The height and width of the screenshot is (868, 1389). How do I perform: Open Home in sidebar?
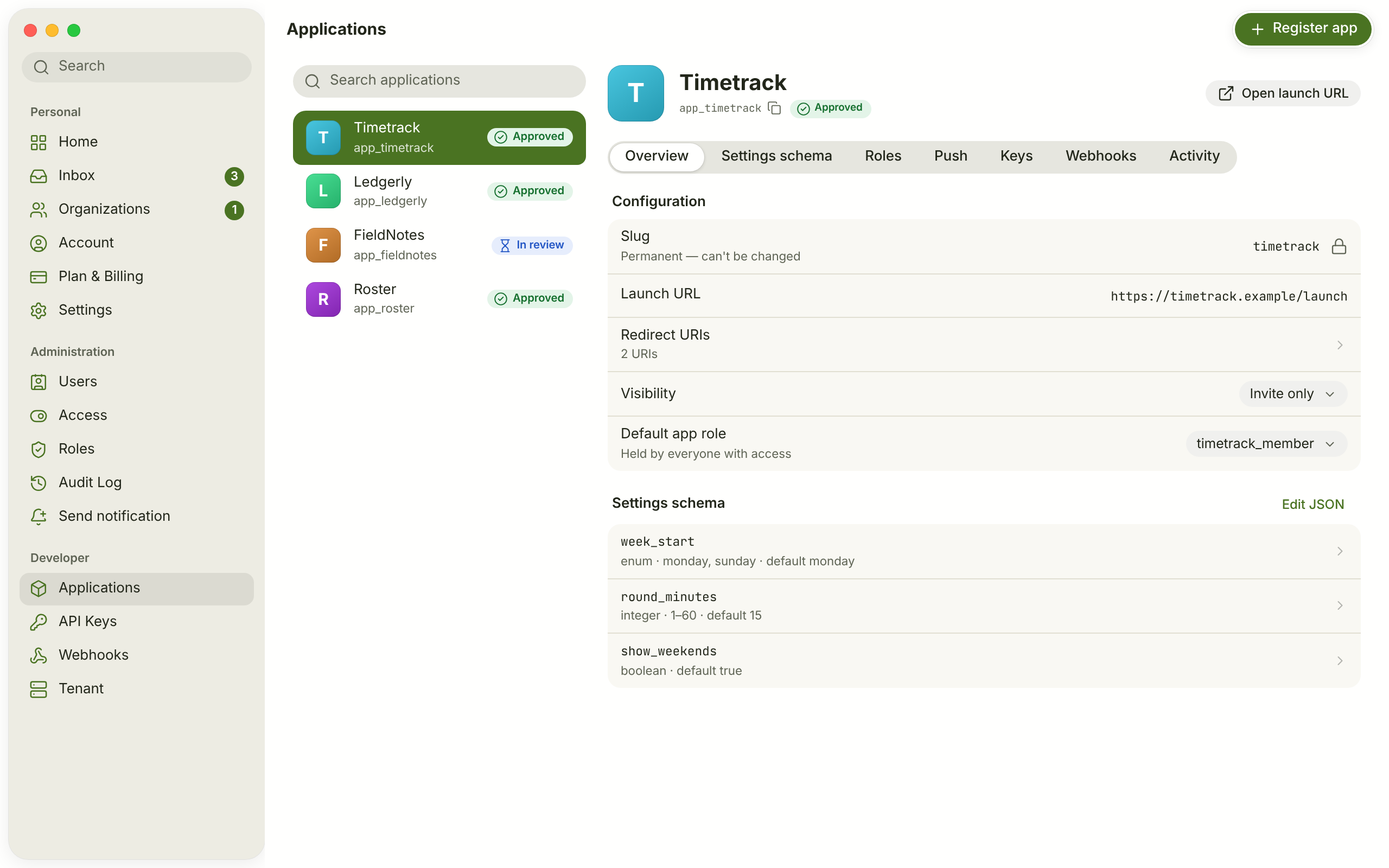pyautogui.click(x=137, y=142)
